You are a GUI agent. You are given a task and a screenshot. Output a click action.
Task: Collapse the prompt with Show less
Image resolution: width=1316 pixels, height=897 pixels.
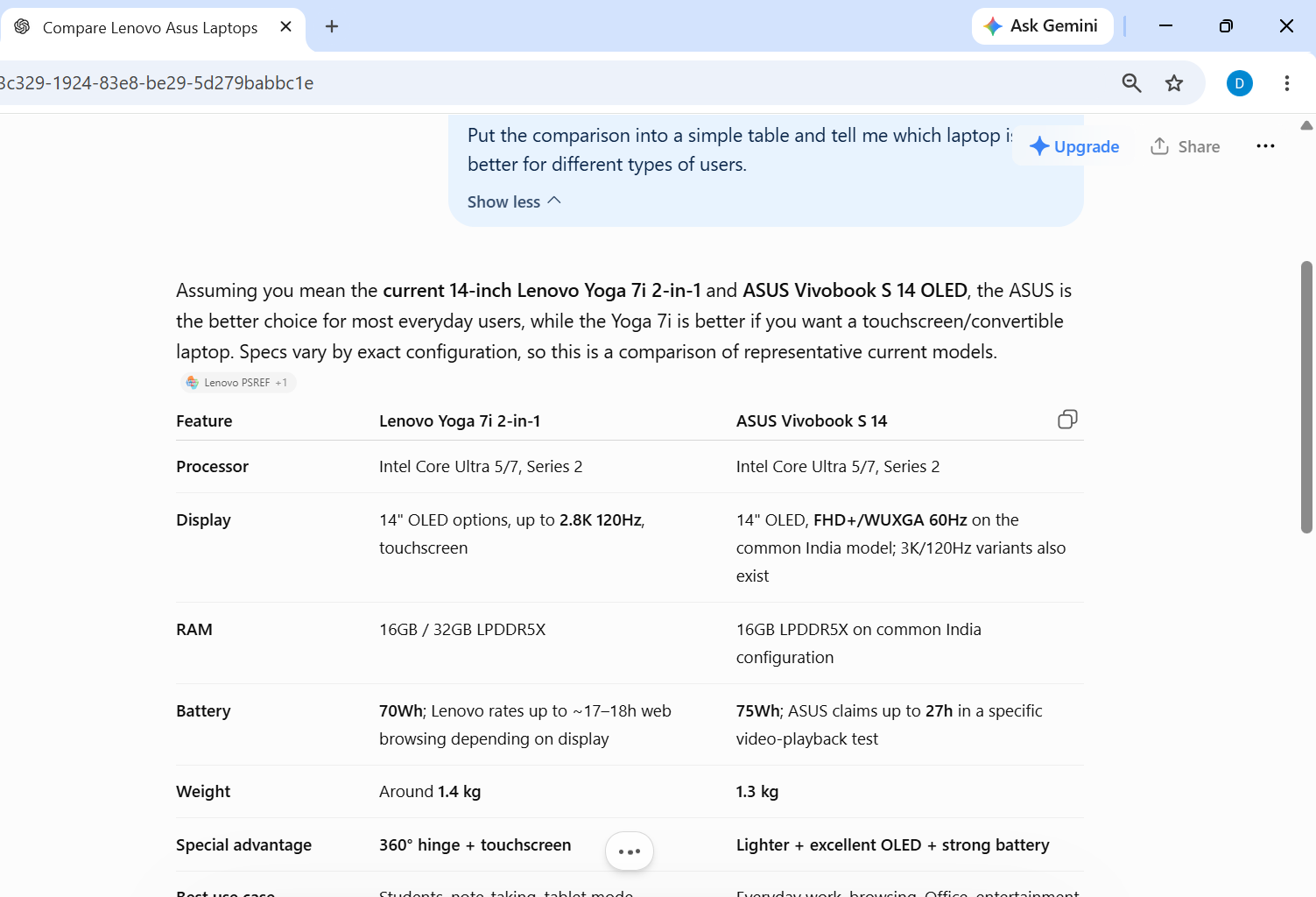[x=514, y=201]
